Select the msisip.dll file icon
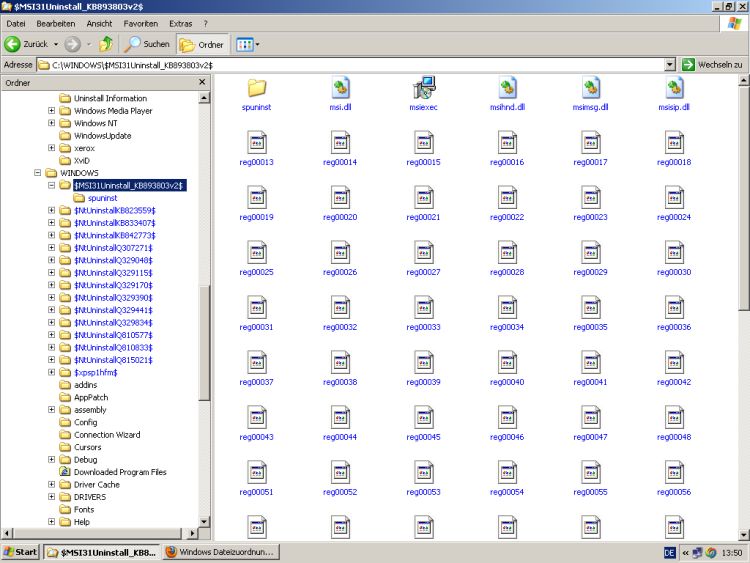Image resolution: width=750 pixels, height=563 pixels. click(674, 88)
